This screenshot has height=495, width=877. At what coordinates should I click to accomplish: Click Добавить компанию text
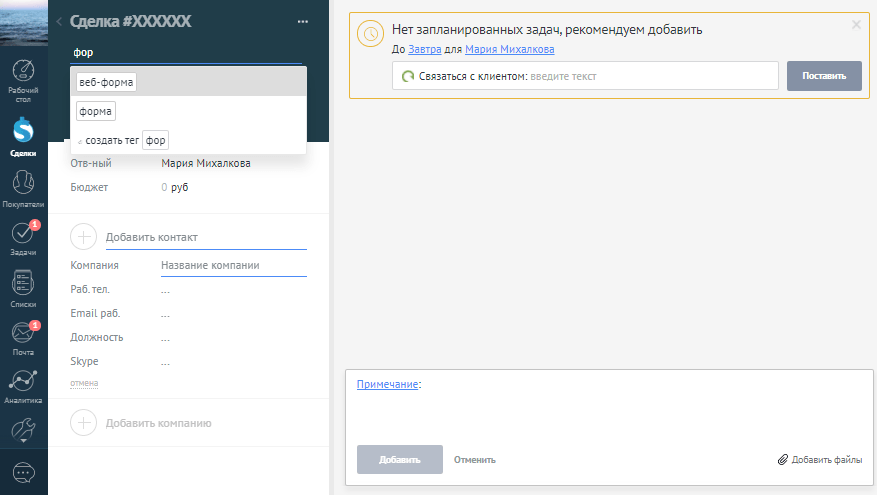point(158,423)
